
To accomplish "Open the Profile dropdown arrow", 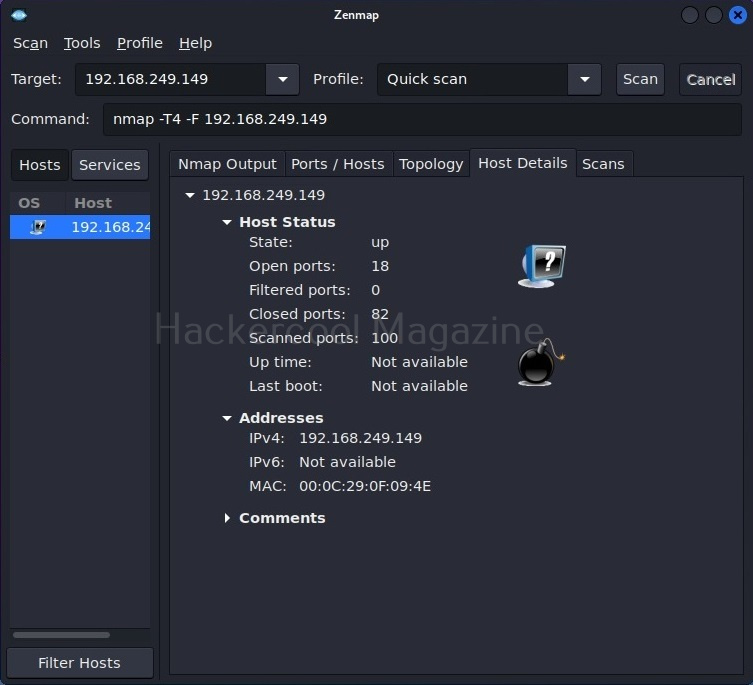I will tap(584, 79).
